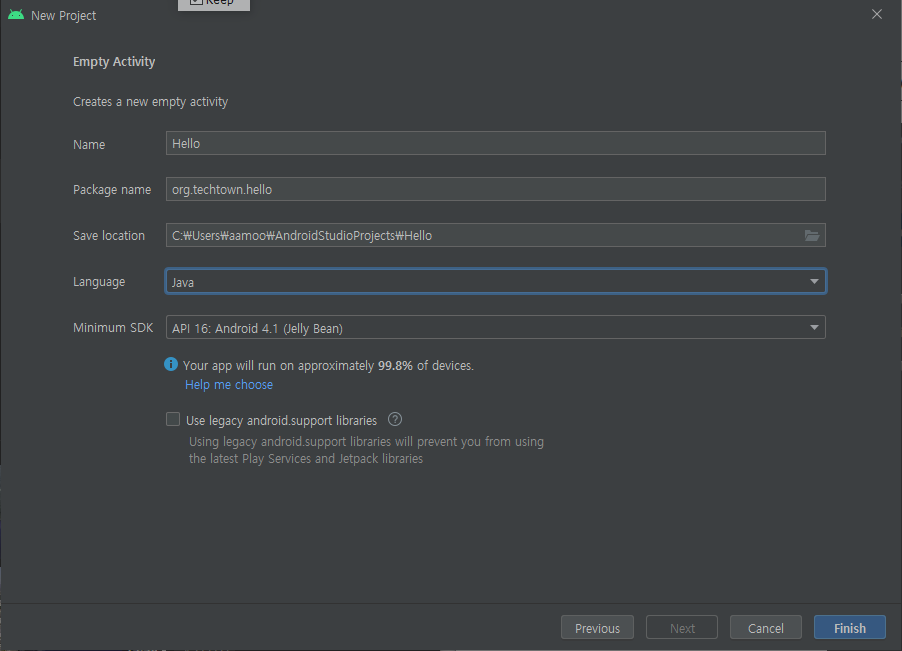The width and height of the screenshot is (902, 651).
Task: Click the folder browse icon in Save location
Action: click(812, 235)
